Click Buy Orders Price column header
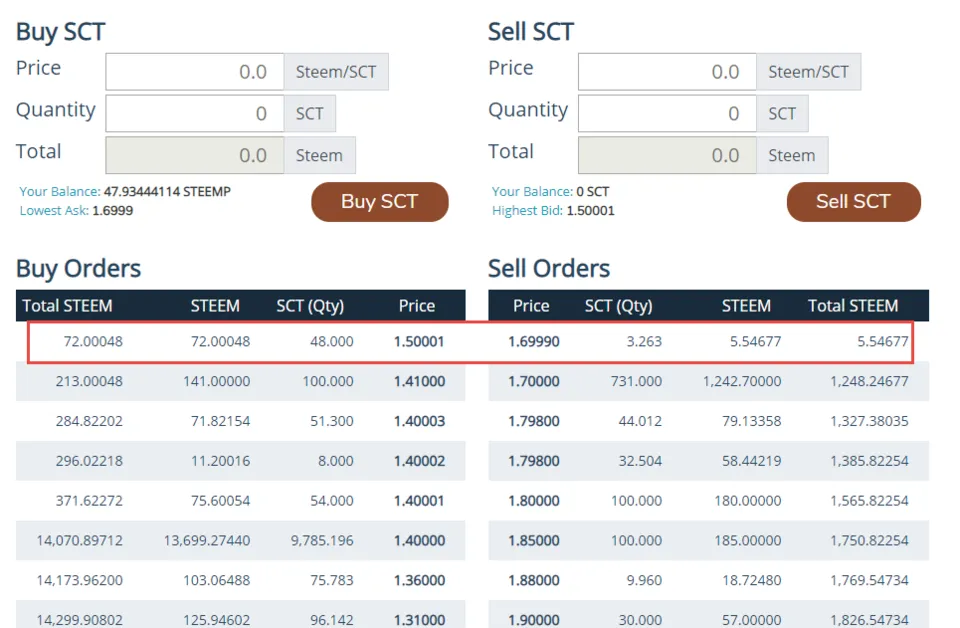The width and height of the screenshot is (960, 628). click(x=417, y=305)
